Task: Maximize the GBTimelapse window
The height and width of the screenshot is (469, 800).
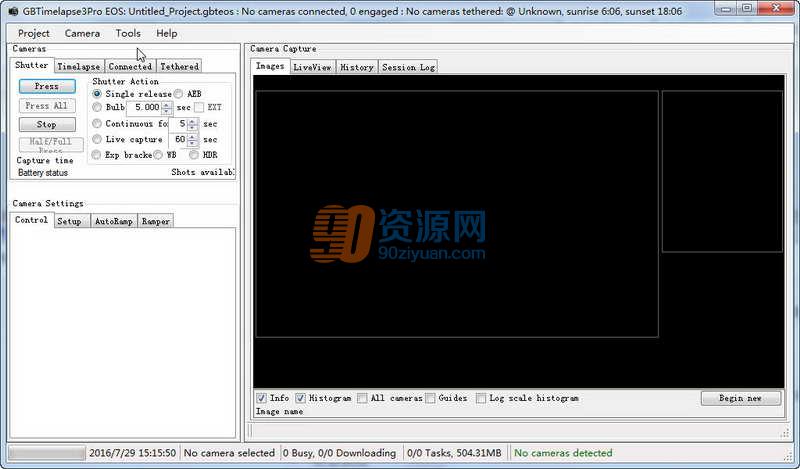Action: click(747, 8)
